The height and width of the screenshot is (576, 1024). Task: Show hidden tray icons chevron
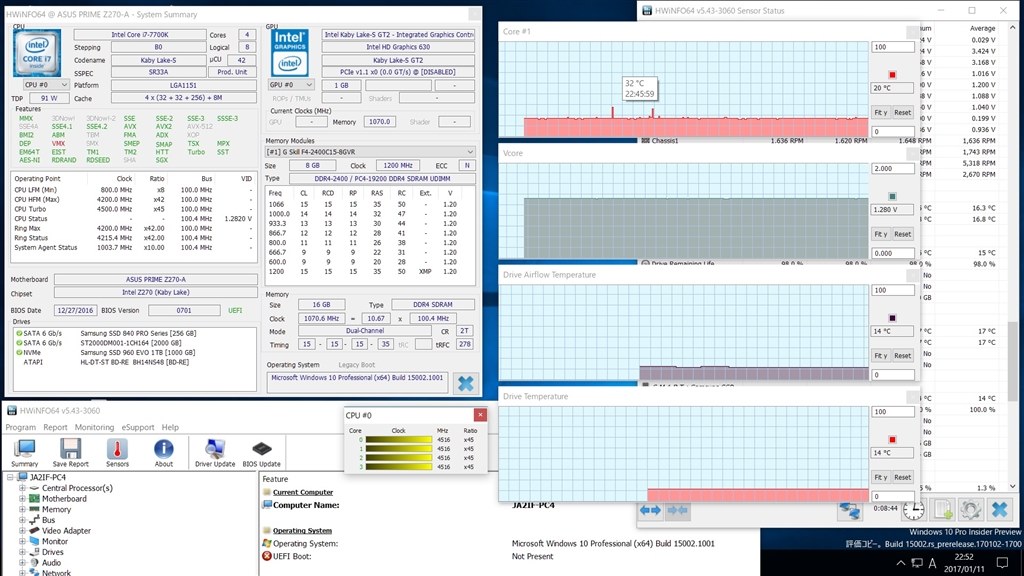901,562
